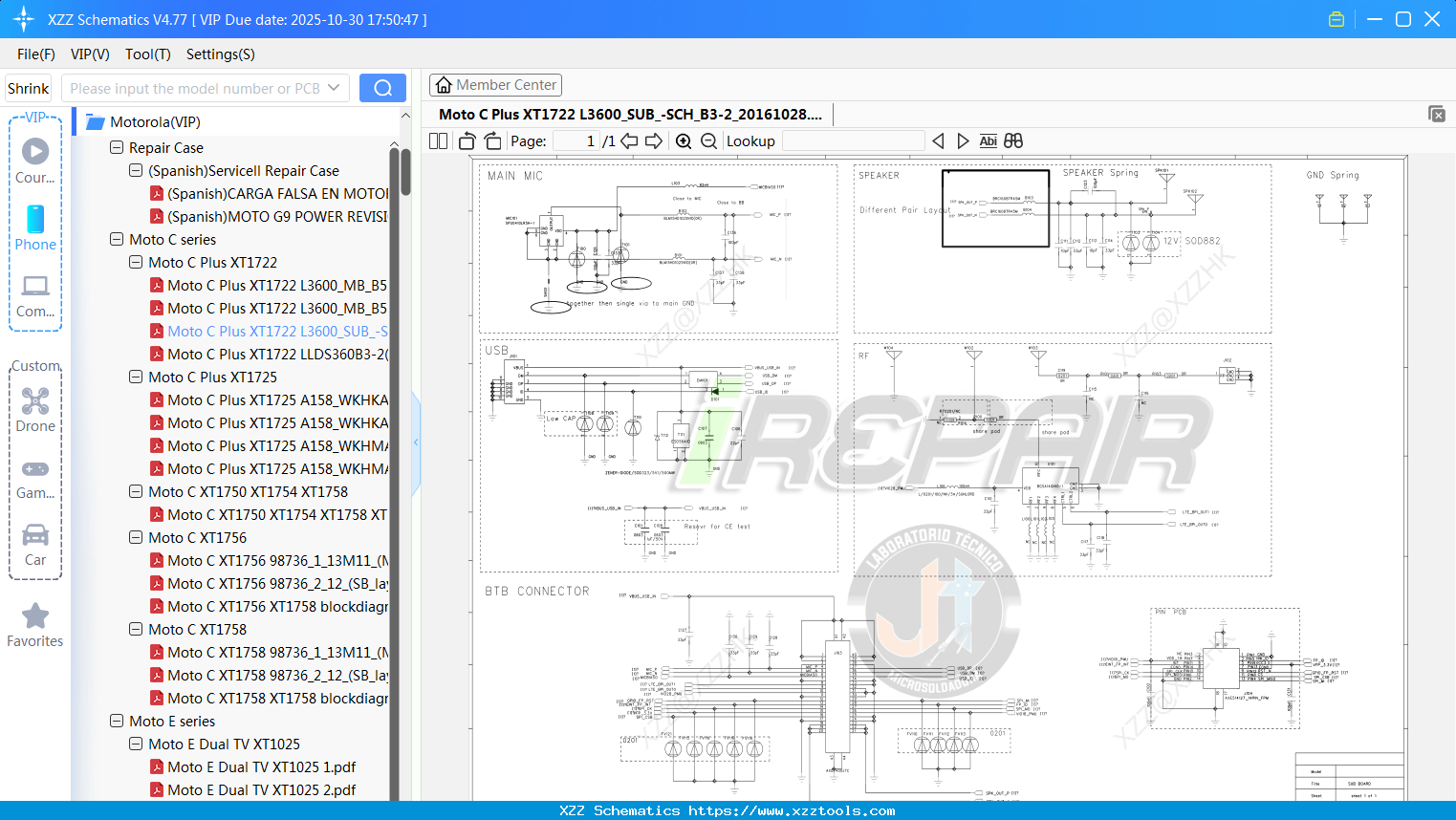Click the Page number field
This screenshot has height=820, width=1456.
click(576, 140)
